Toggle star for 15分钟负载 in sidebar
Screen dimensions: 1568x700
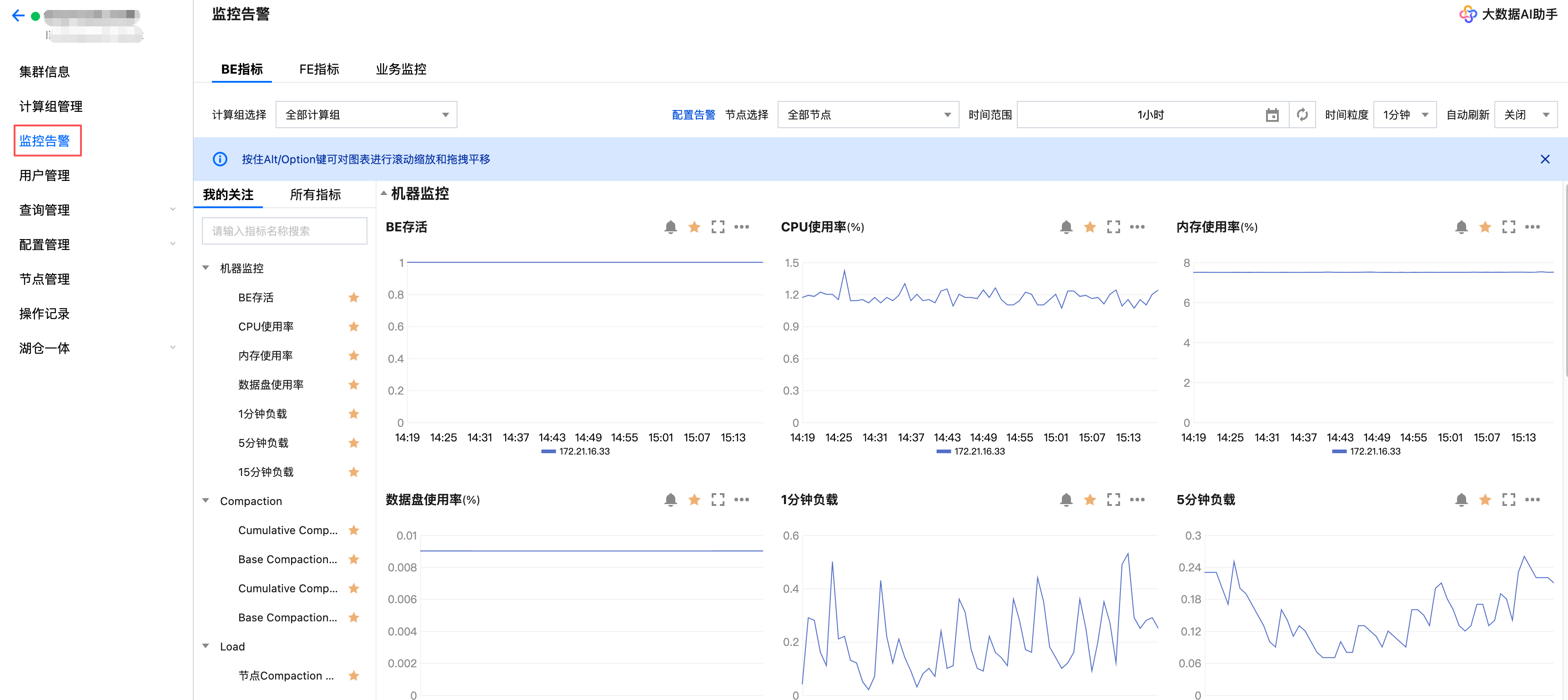pyautogui.click(x=354, y=472)
